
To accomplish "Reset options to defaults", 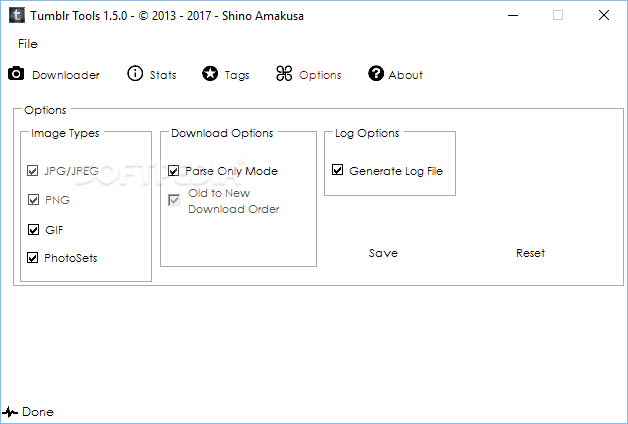I will pos(530,253).
